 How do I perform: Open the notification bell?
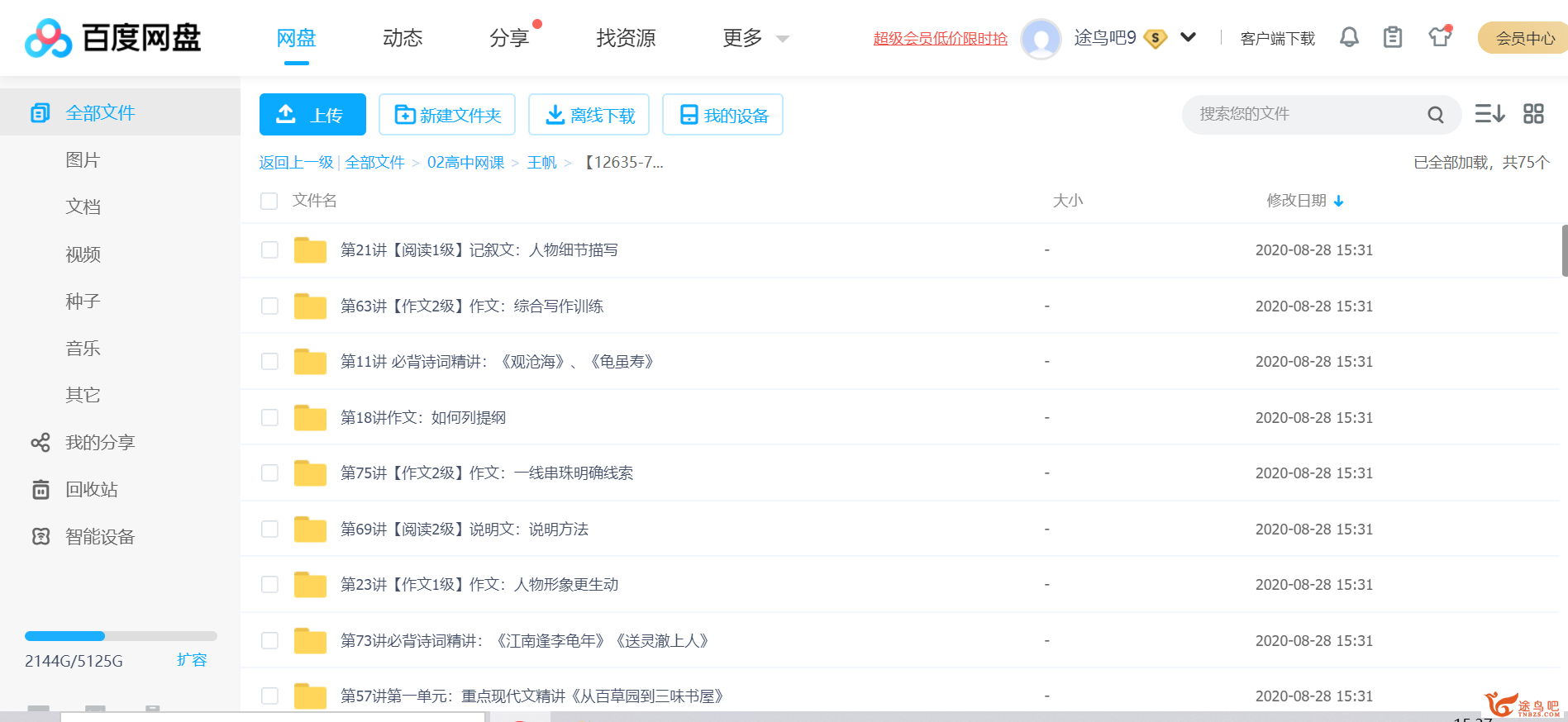(1349, 37)
